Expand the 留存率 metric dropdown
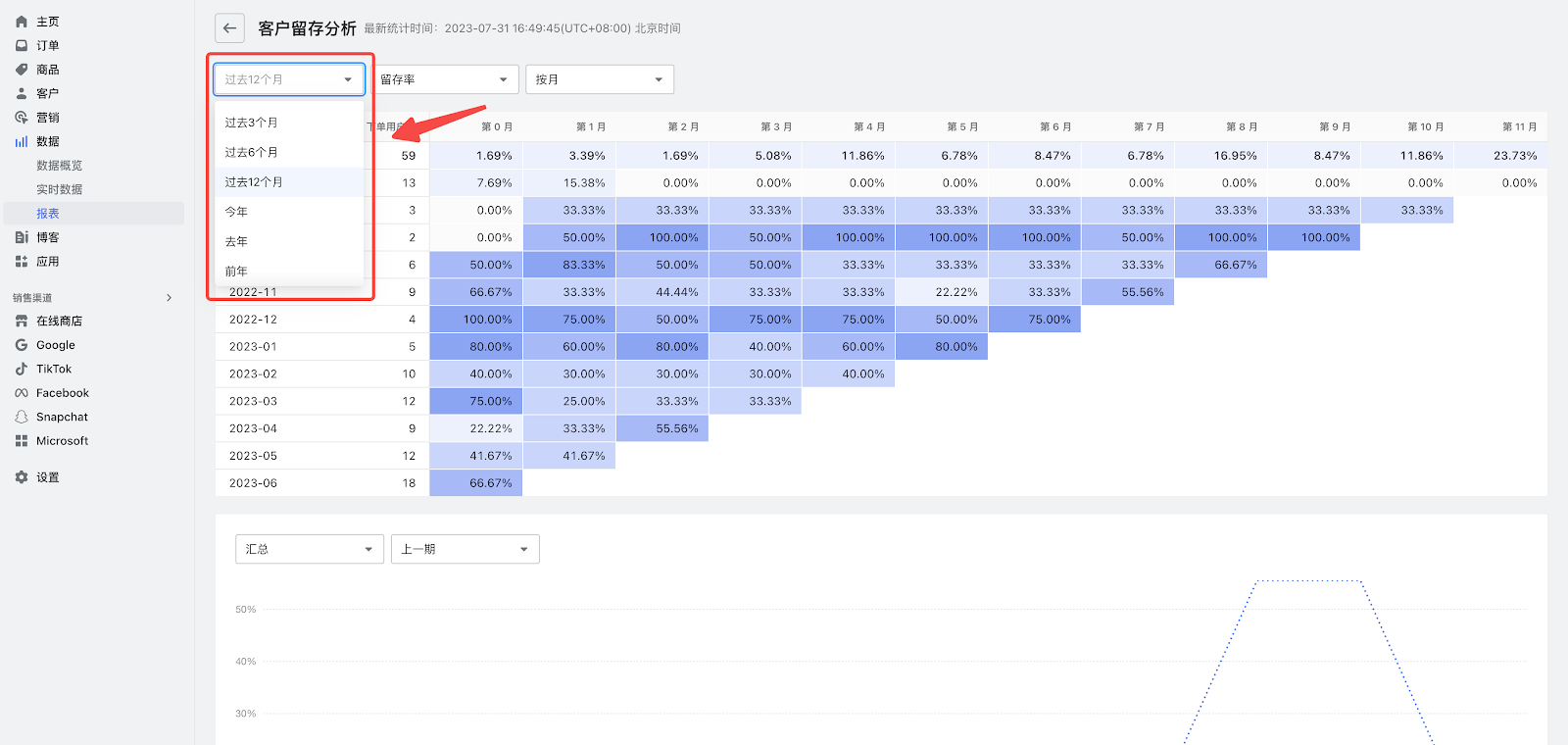1568x745 pixels. pyautogui.click(x=444, y=79)
